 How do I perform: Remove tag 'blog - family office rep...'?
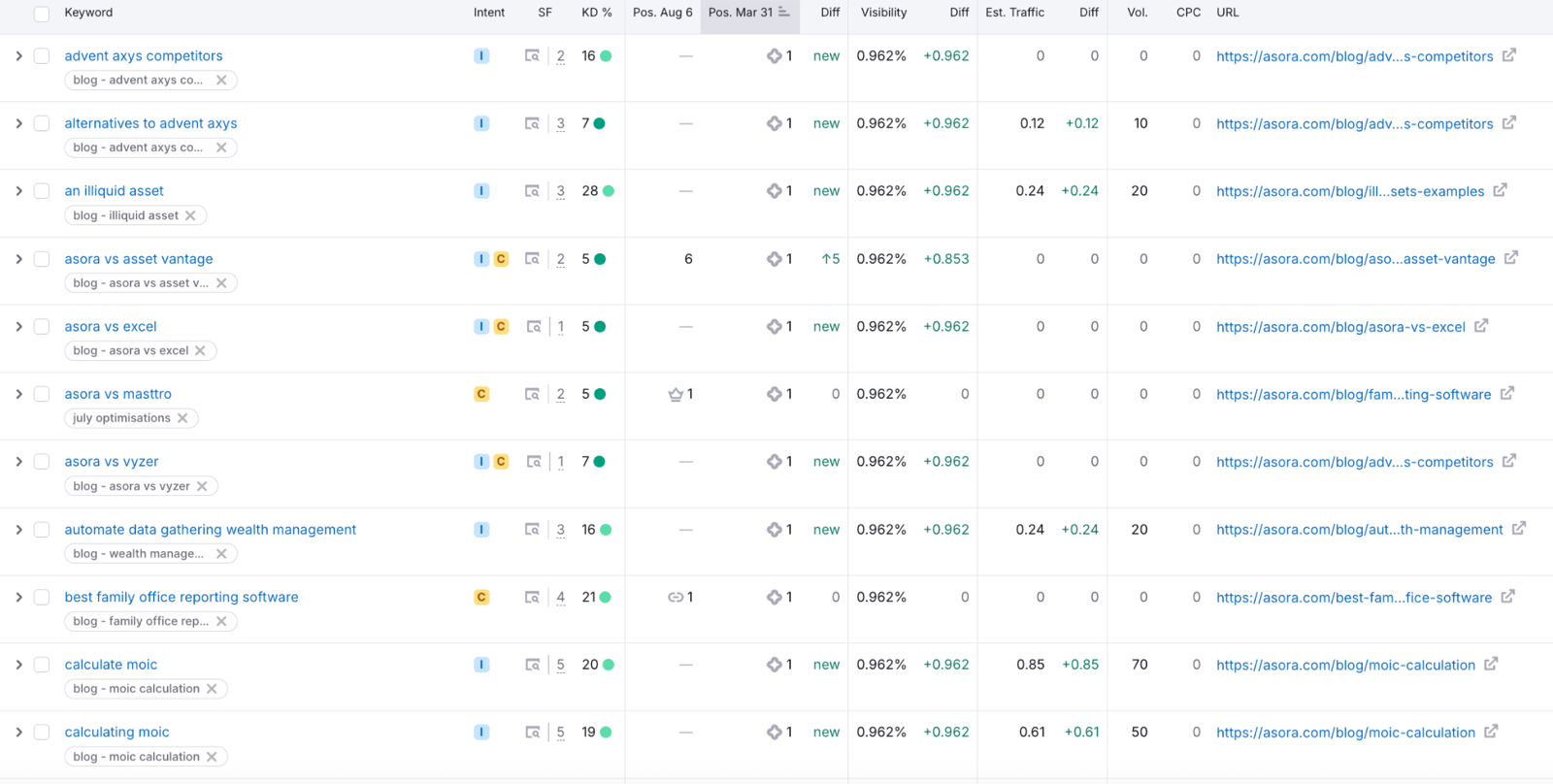tap(221, 621)
